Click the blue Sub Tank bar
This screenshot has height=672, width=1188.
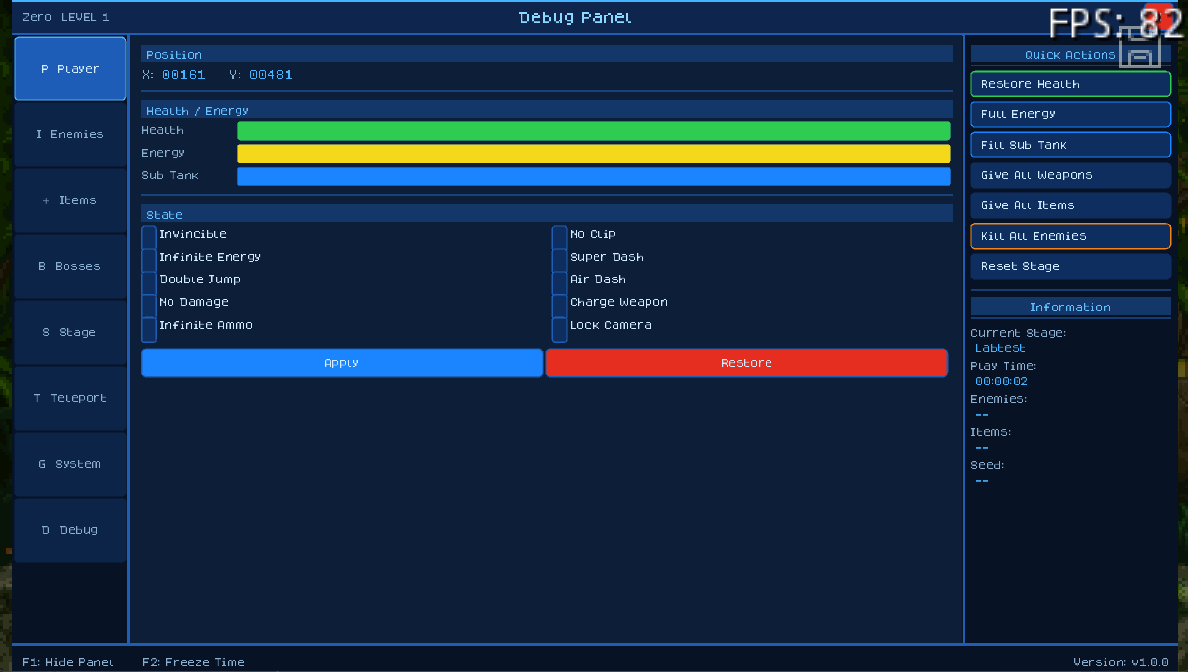(x=594, y=177)
